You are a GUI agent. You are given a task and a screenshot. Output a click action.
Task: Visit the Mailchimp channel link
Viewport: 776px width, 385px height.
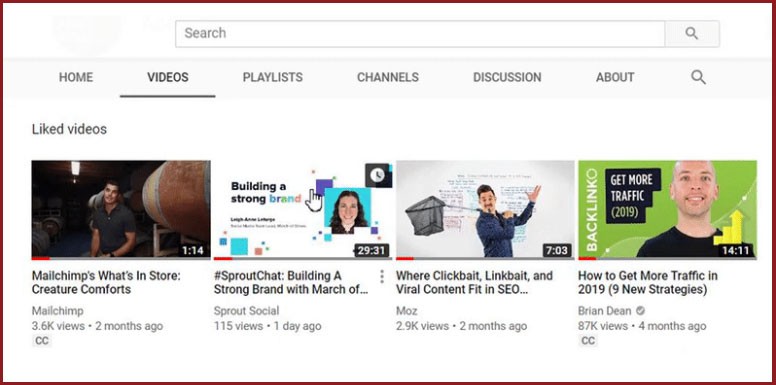point(57,311)
